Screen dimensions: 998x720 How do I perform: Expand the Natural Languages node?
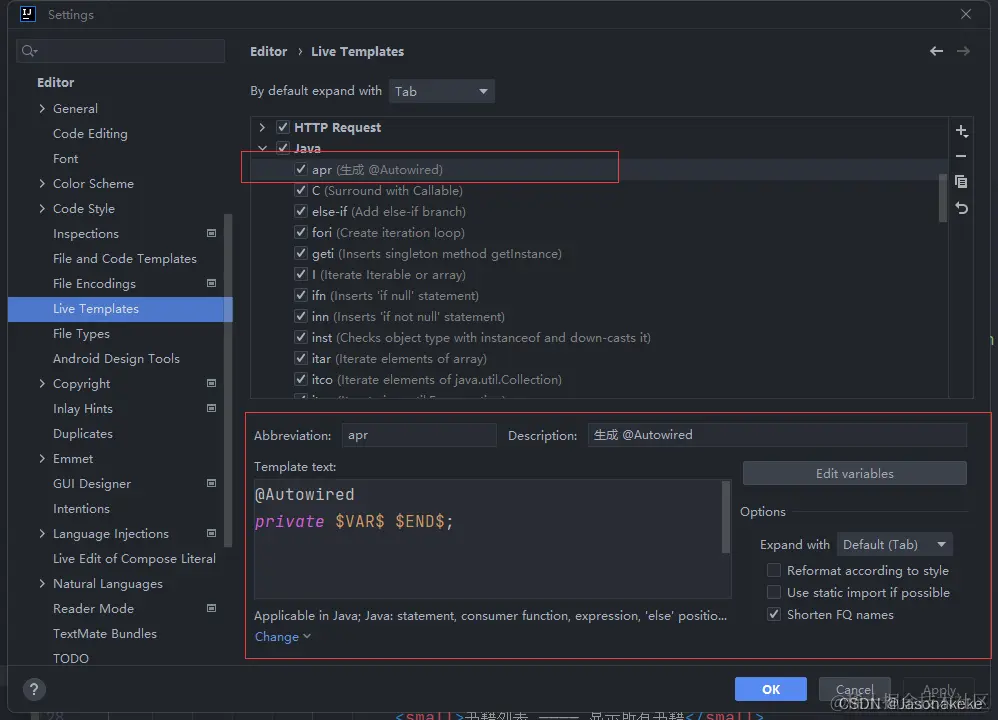point(42,583)
